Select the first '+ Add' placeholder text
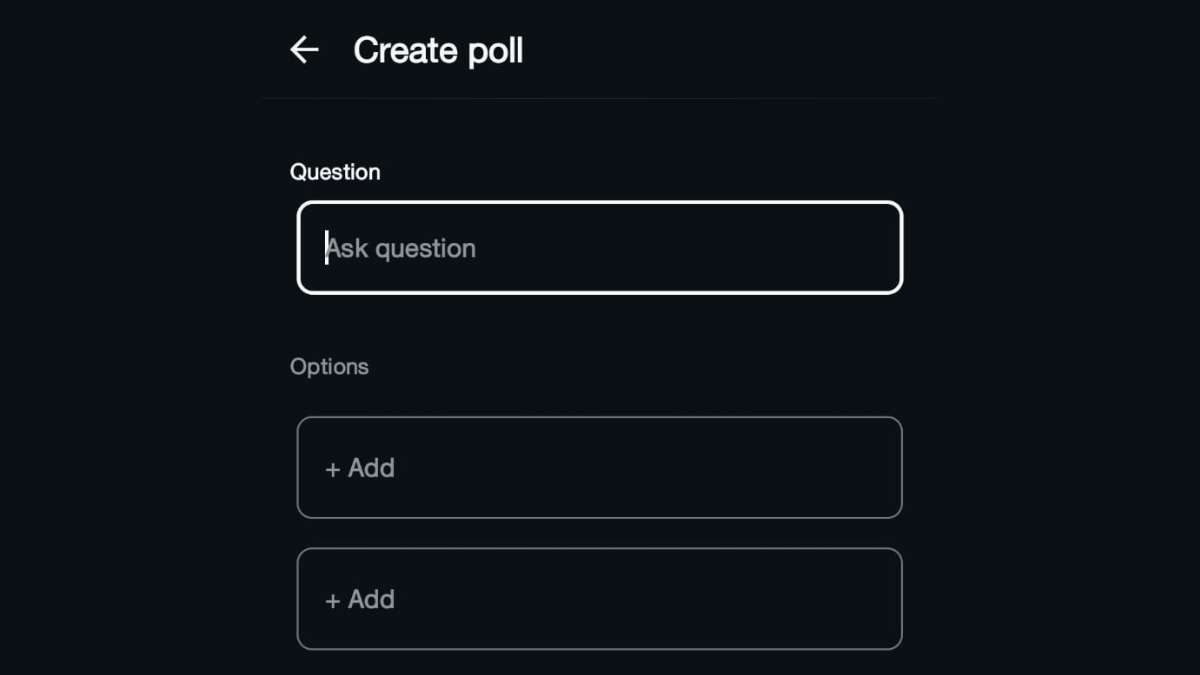Screen dimensions: 1200x675 tap(360, 468)
